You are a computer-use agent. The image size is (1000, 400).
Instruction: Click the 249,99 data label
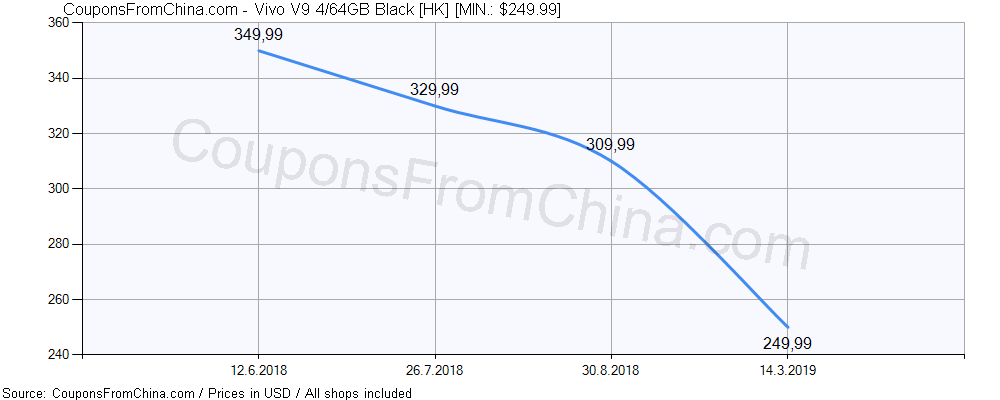(x=787, y=344)
